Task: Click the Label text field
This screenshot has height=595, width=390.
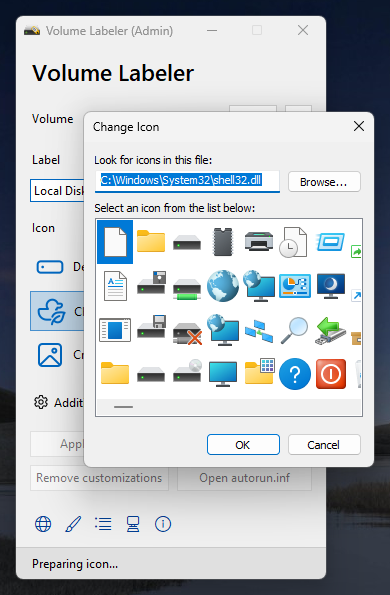Action: [57, 190]
